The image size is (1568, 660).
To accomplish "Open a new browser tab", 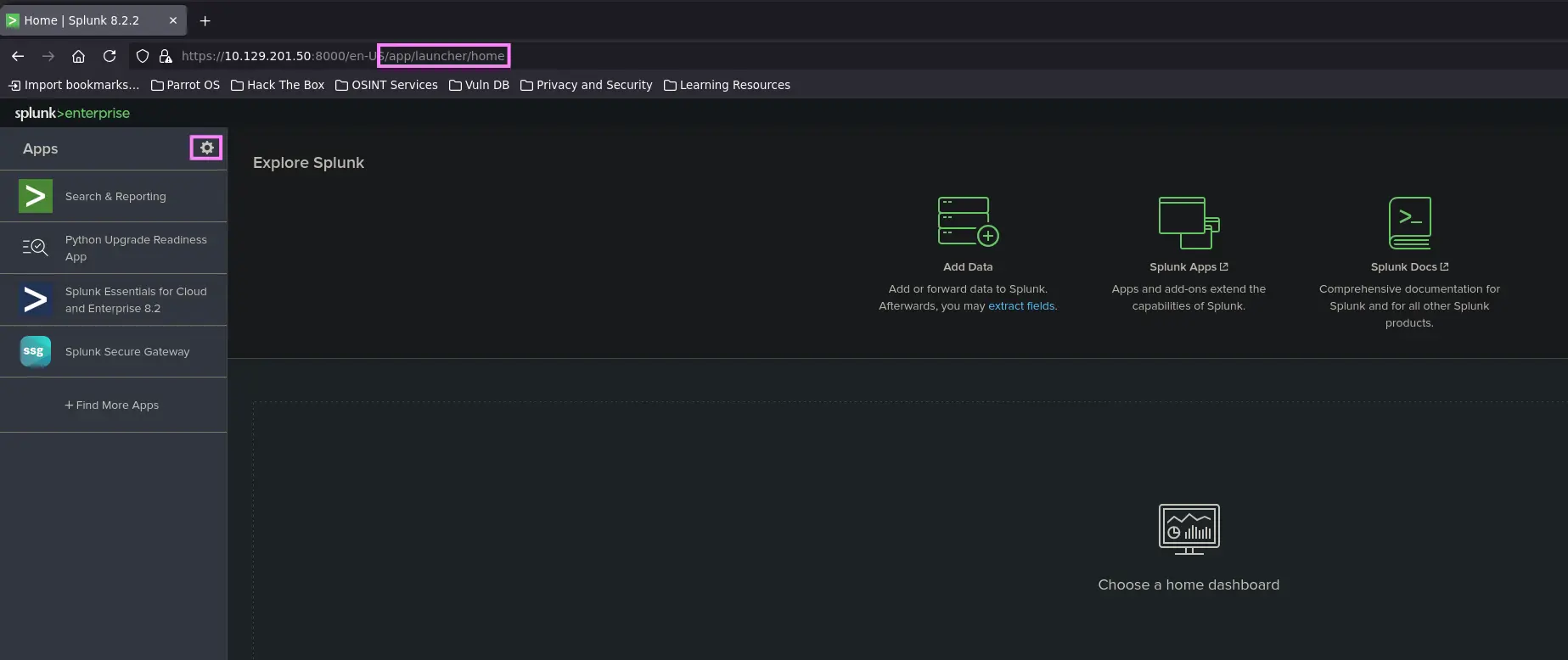I will pyautogui.click(x=205, y=20).
